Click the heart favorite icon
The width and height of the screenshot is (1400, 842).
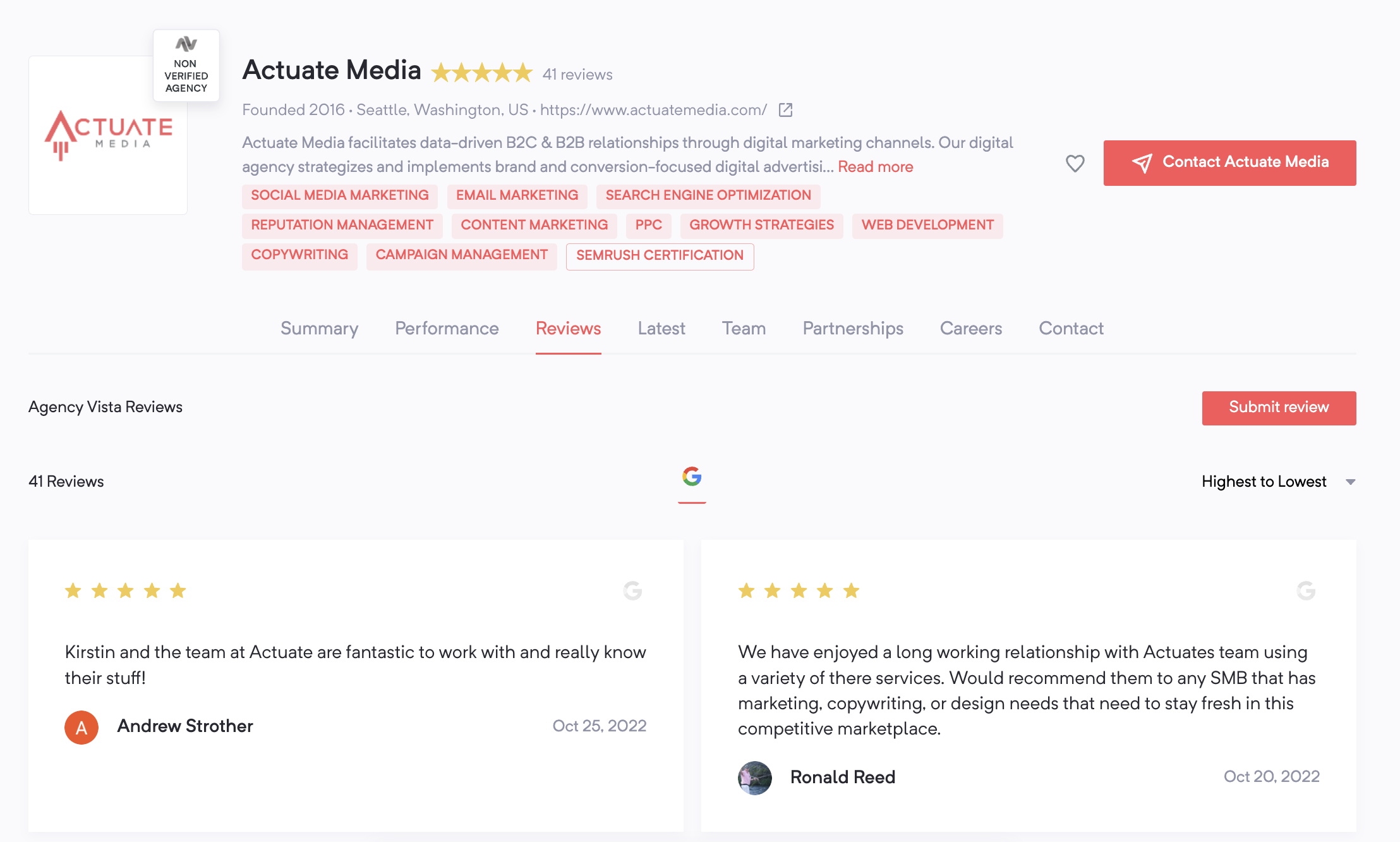(x=1075, y=163)
